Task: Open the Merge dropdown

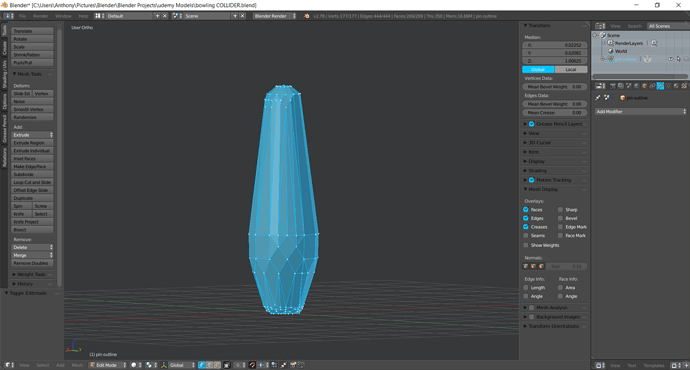Action: coord(32,255)
